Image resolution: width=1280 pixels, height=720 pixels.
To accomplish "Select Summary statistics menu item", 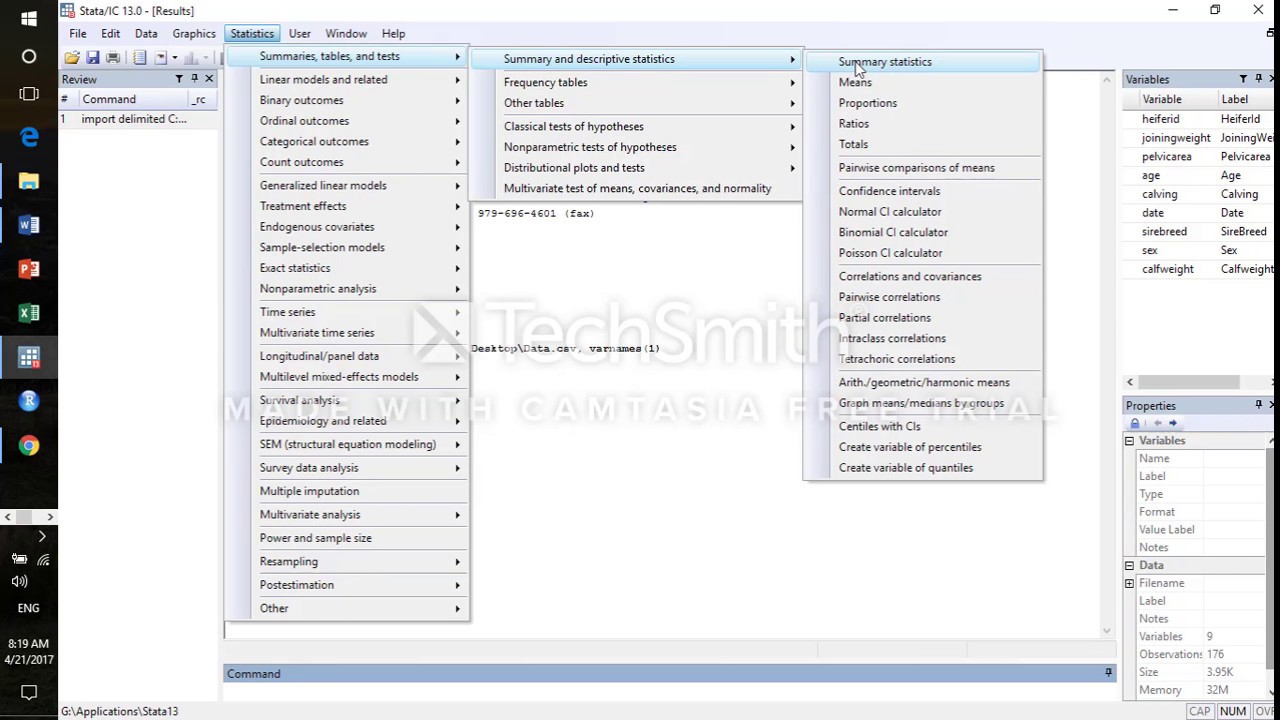I will 922,62.
